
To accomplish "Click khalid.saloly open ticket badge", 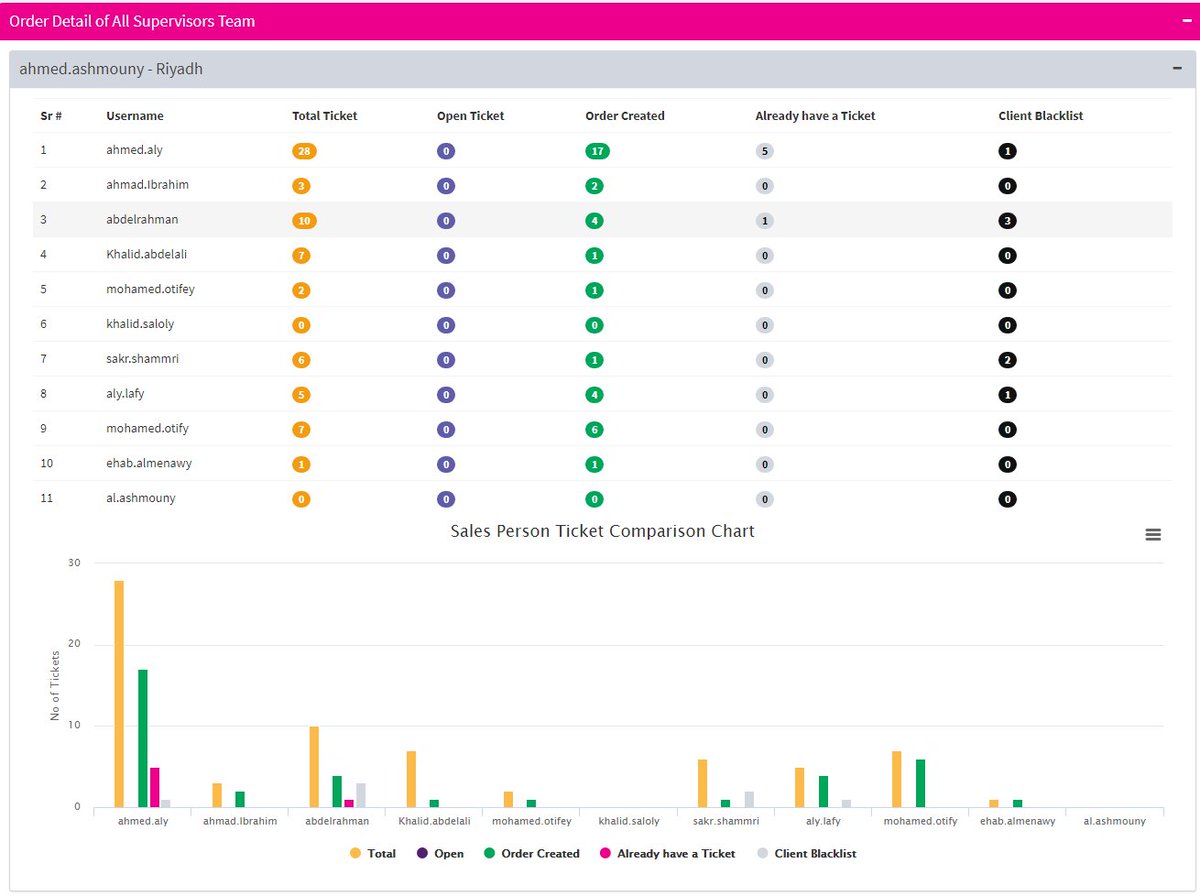I will pos(446,325).
